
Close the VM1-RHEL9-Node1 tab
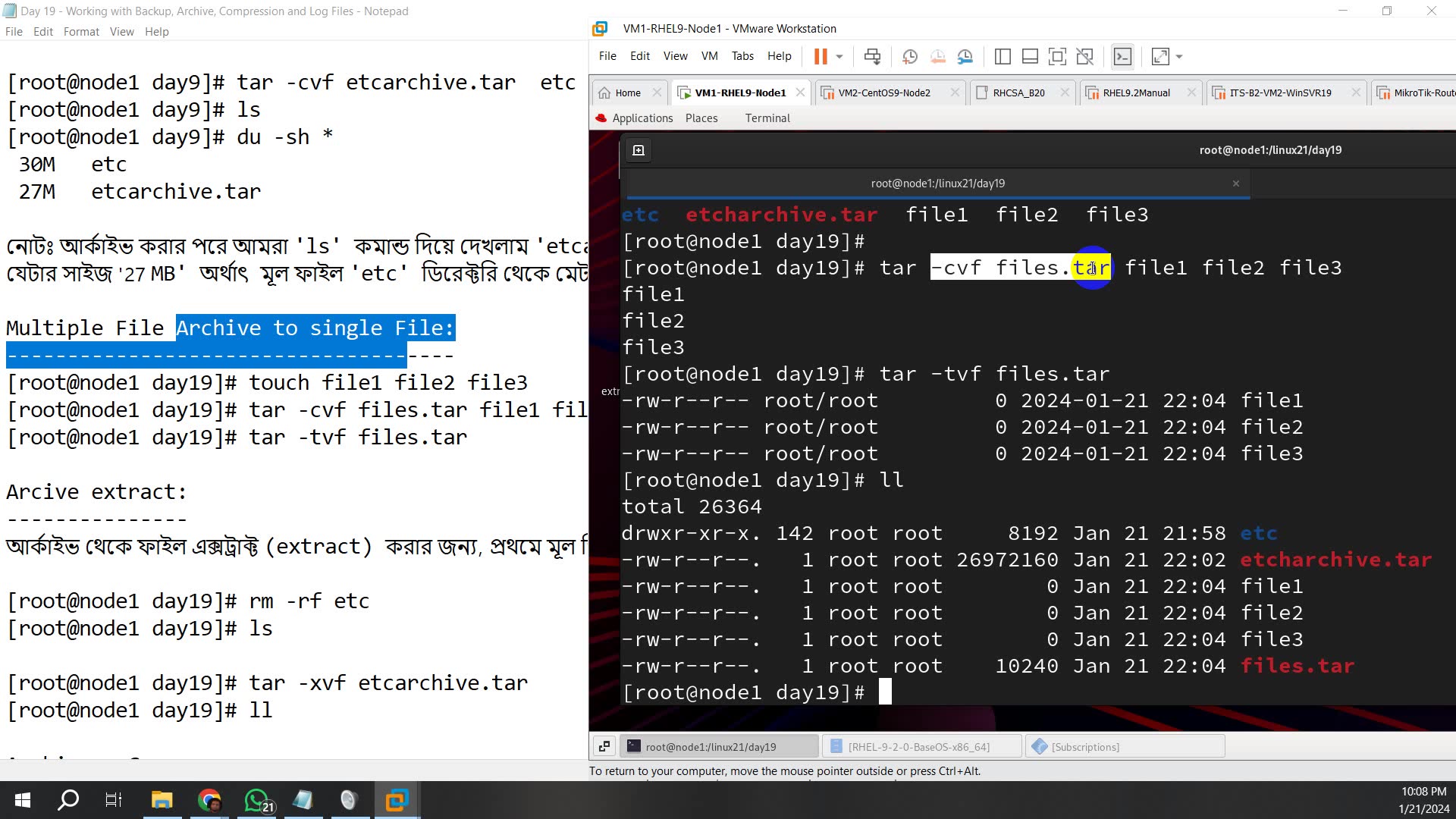tap(800, 93)
